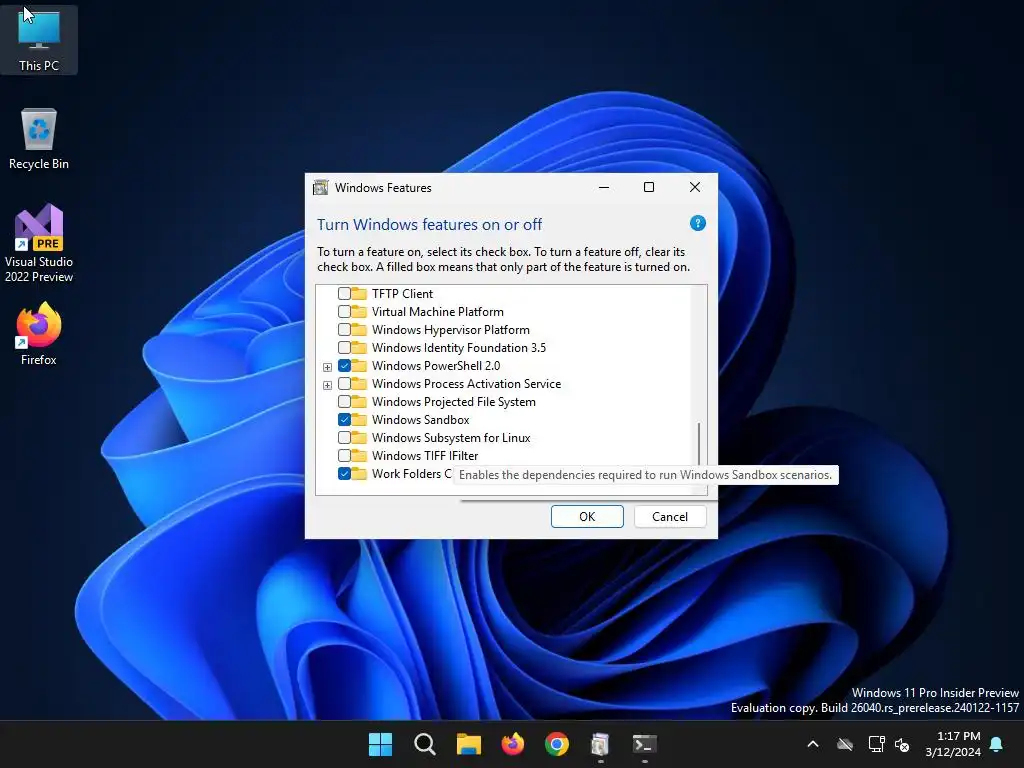The width and height of the screenshot is (1024, 768).
Task: Enable Windows Subsystem for Linux checkbox
Action: click(x=344, y=438)
